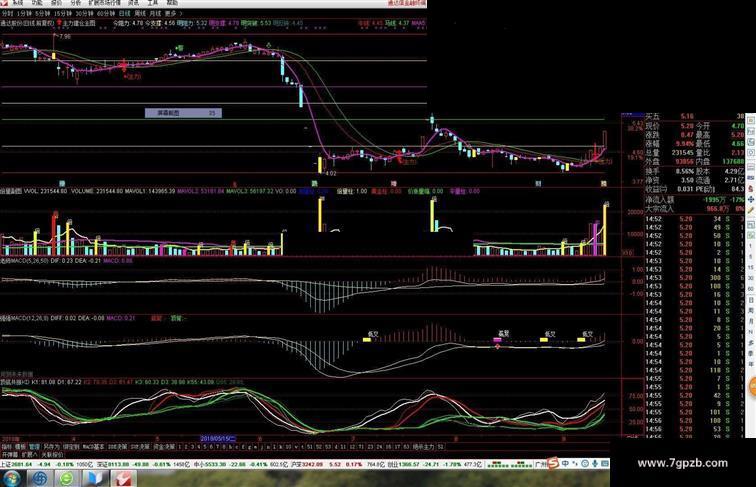
Task: Open the red 通达信 taskbar icon
Action: click(x=123, y=478)
